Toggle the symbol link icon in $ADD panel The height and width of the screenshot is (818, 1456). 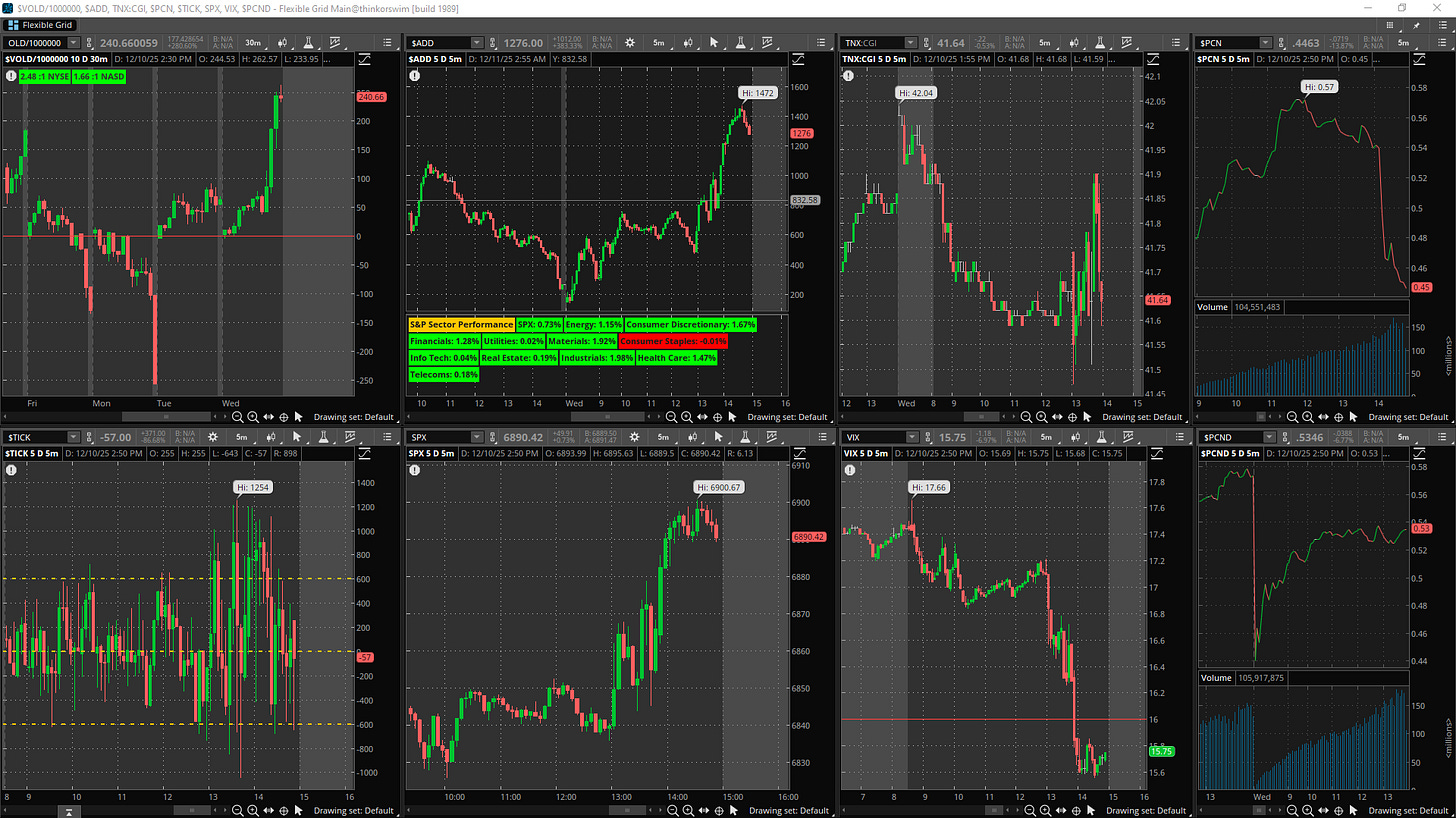point(493,43)
